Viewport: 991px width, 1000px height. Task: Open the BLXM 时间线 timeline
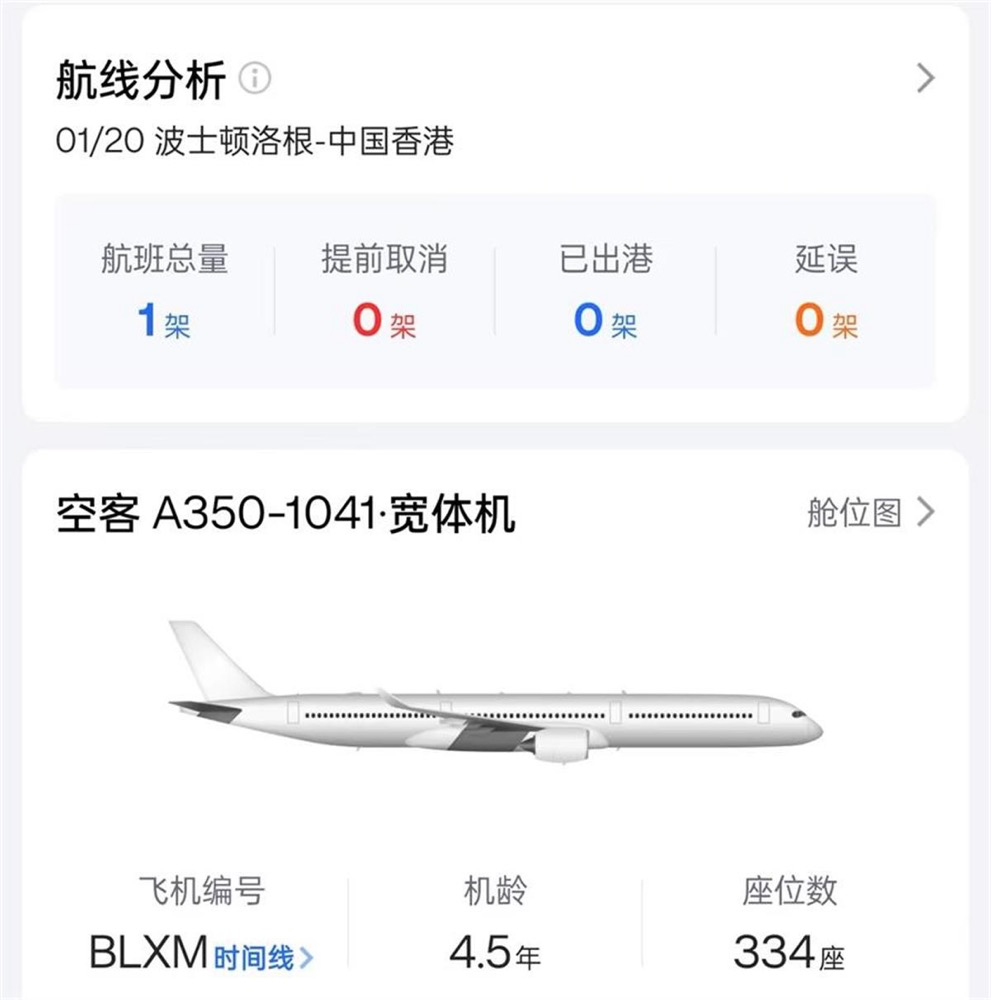tap(253, 958)
